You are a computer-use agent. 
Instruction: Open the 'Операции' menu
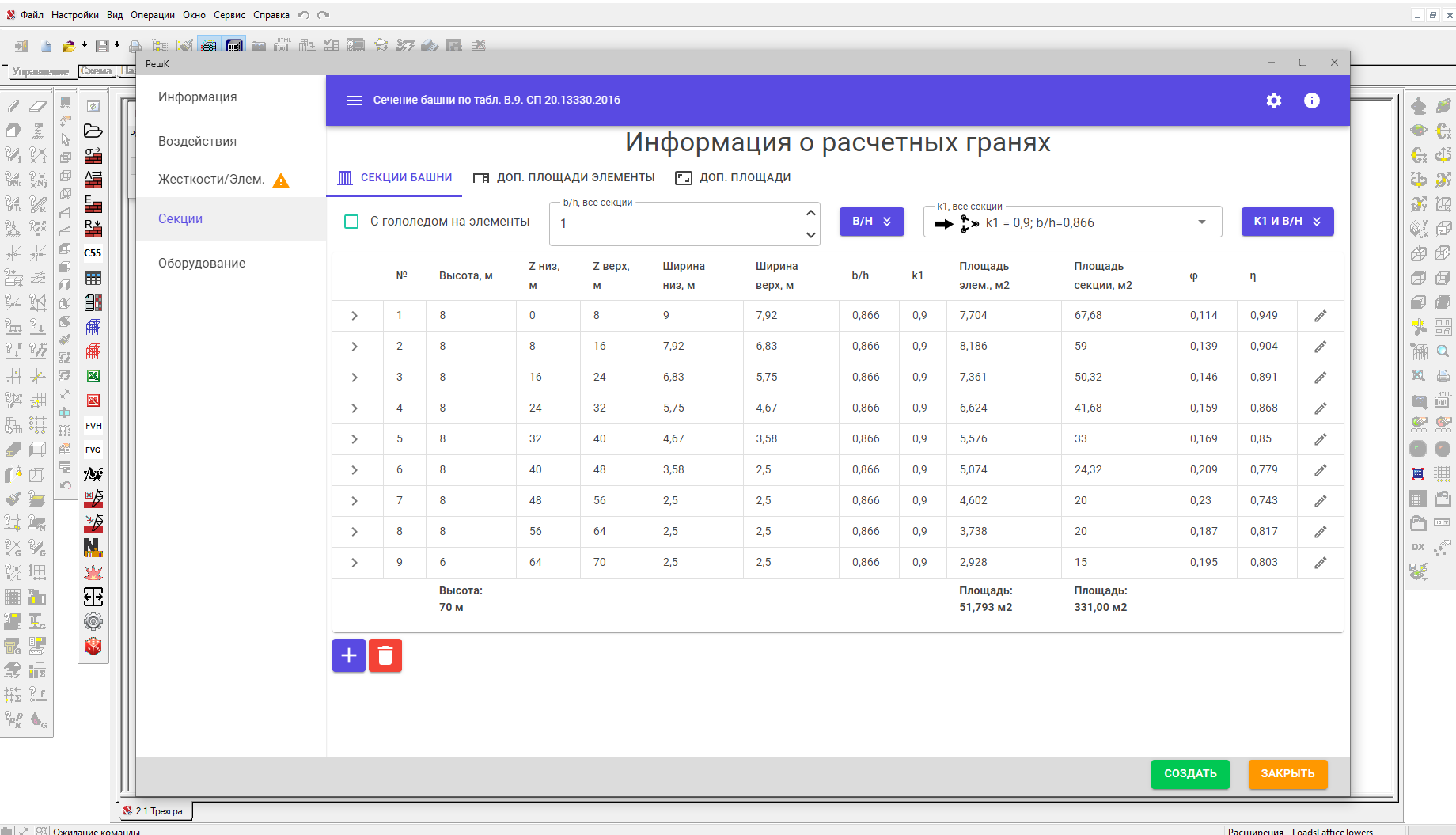coord(152,15)
